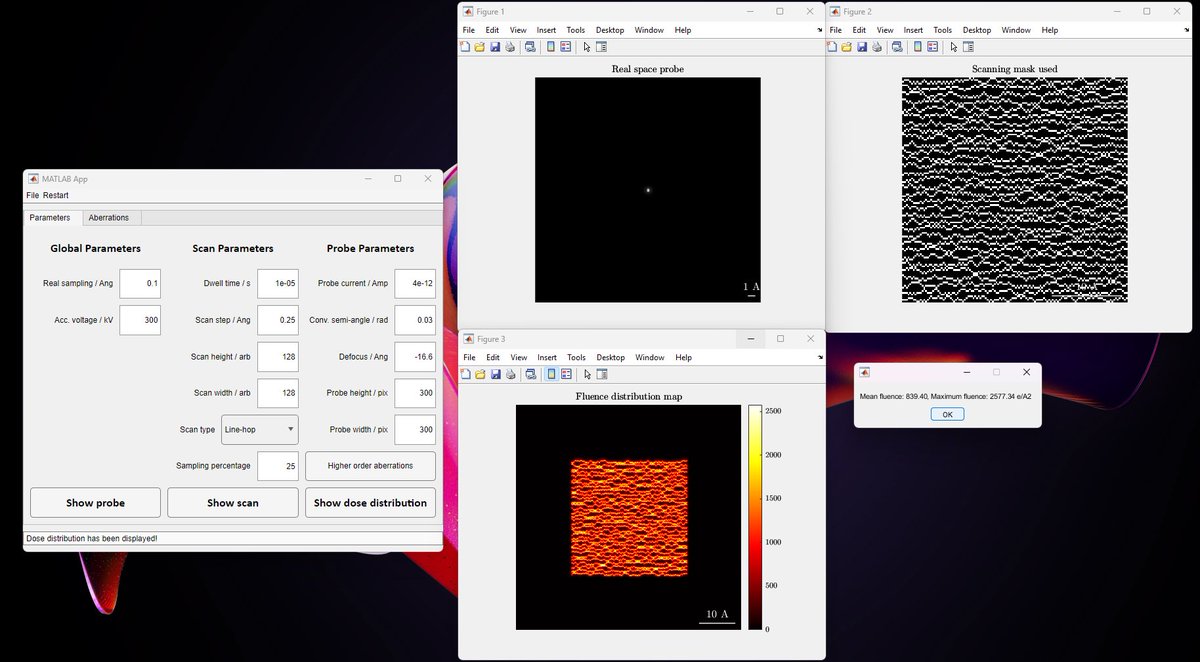Open File menu in MATLAB App window
The width and height of the screenshot is (1200, 662).
32,195
